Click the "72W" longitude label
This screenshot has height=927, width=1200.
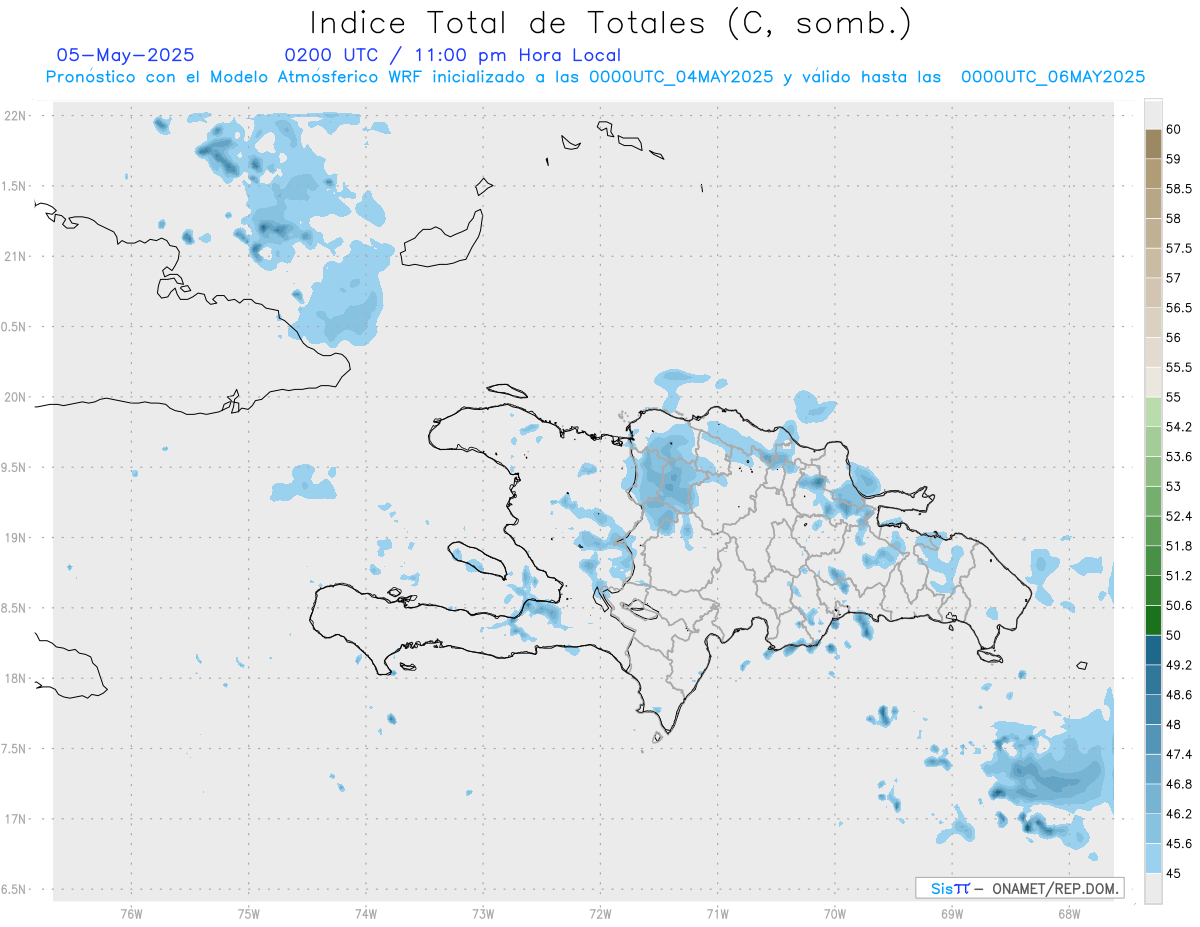(600, 913)
